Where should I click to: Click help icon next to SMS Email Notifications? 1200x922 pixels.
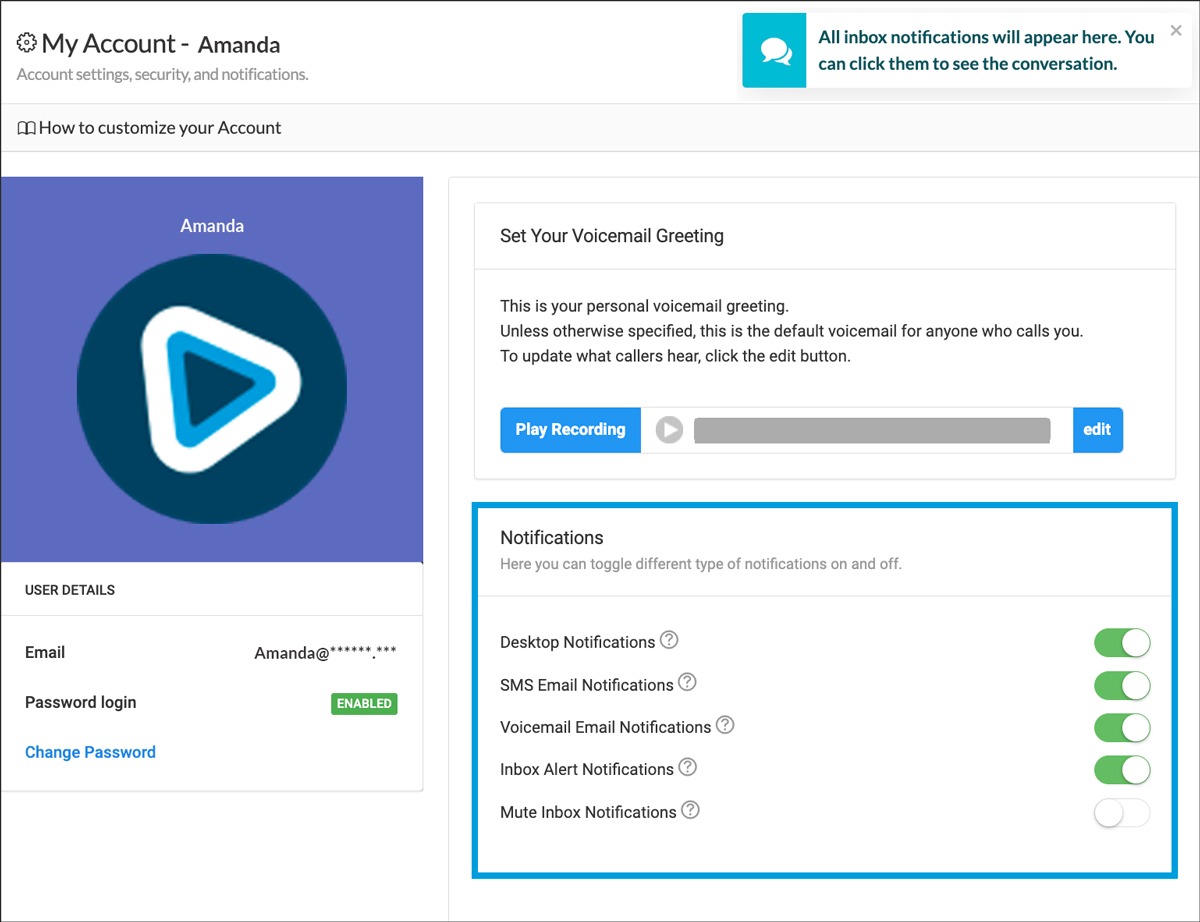tap(687, 683)
